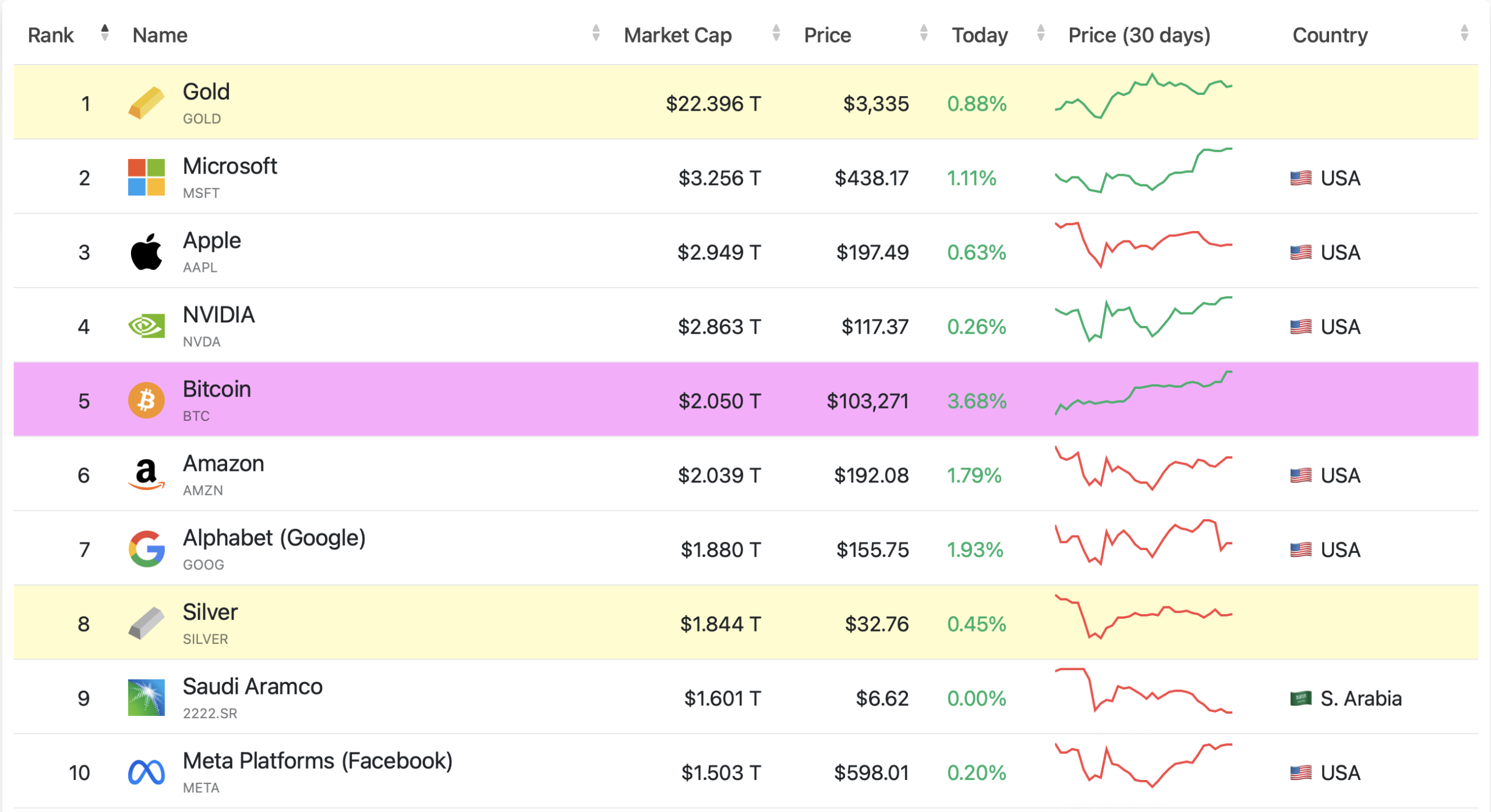Open the Microsoft company link
The image size is (1491, 812).
(x=230, y=166)
